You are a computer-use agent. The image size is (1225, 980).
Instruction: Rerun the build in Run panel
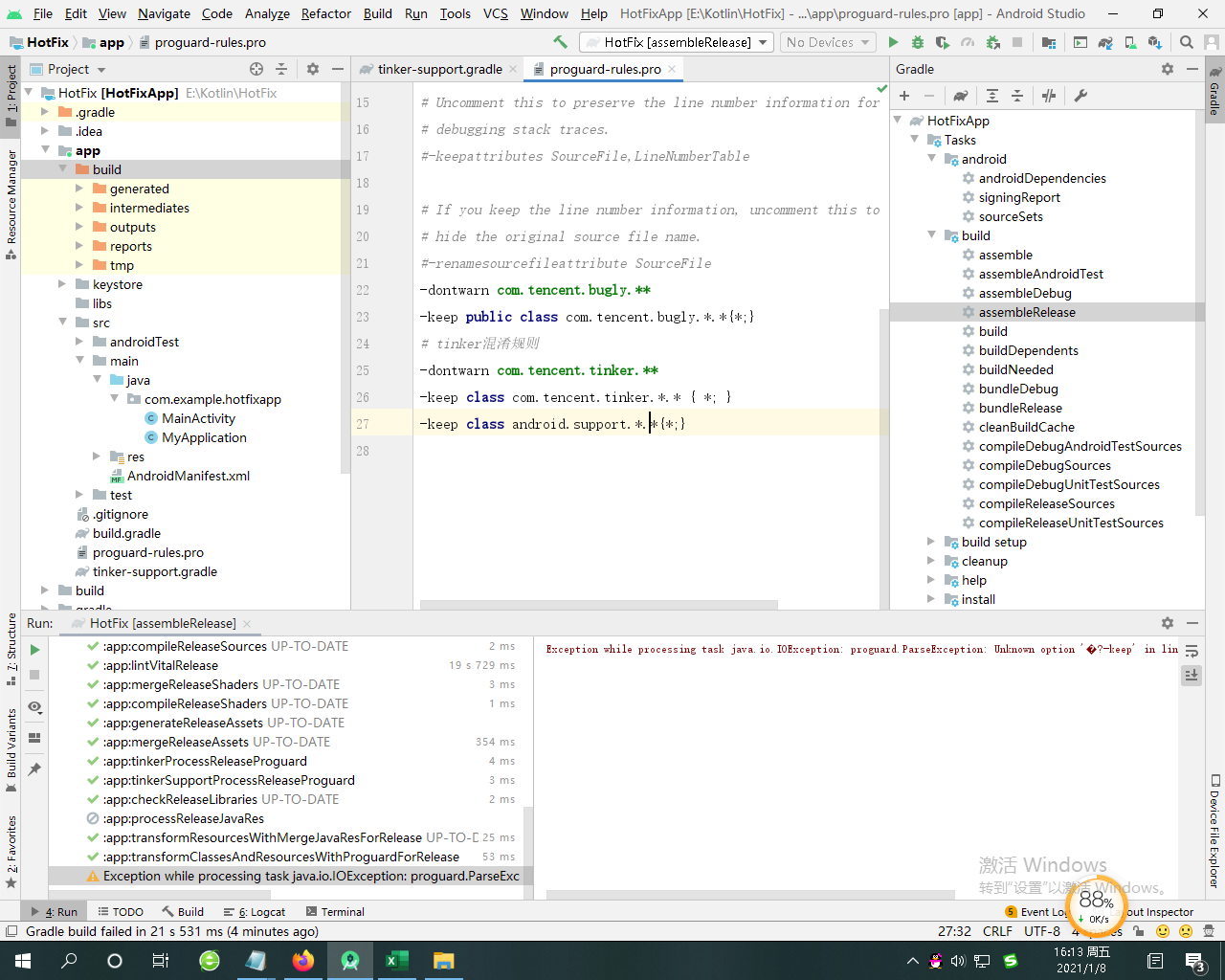(34, 650)
